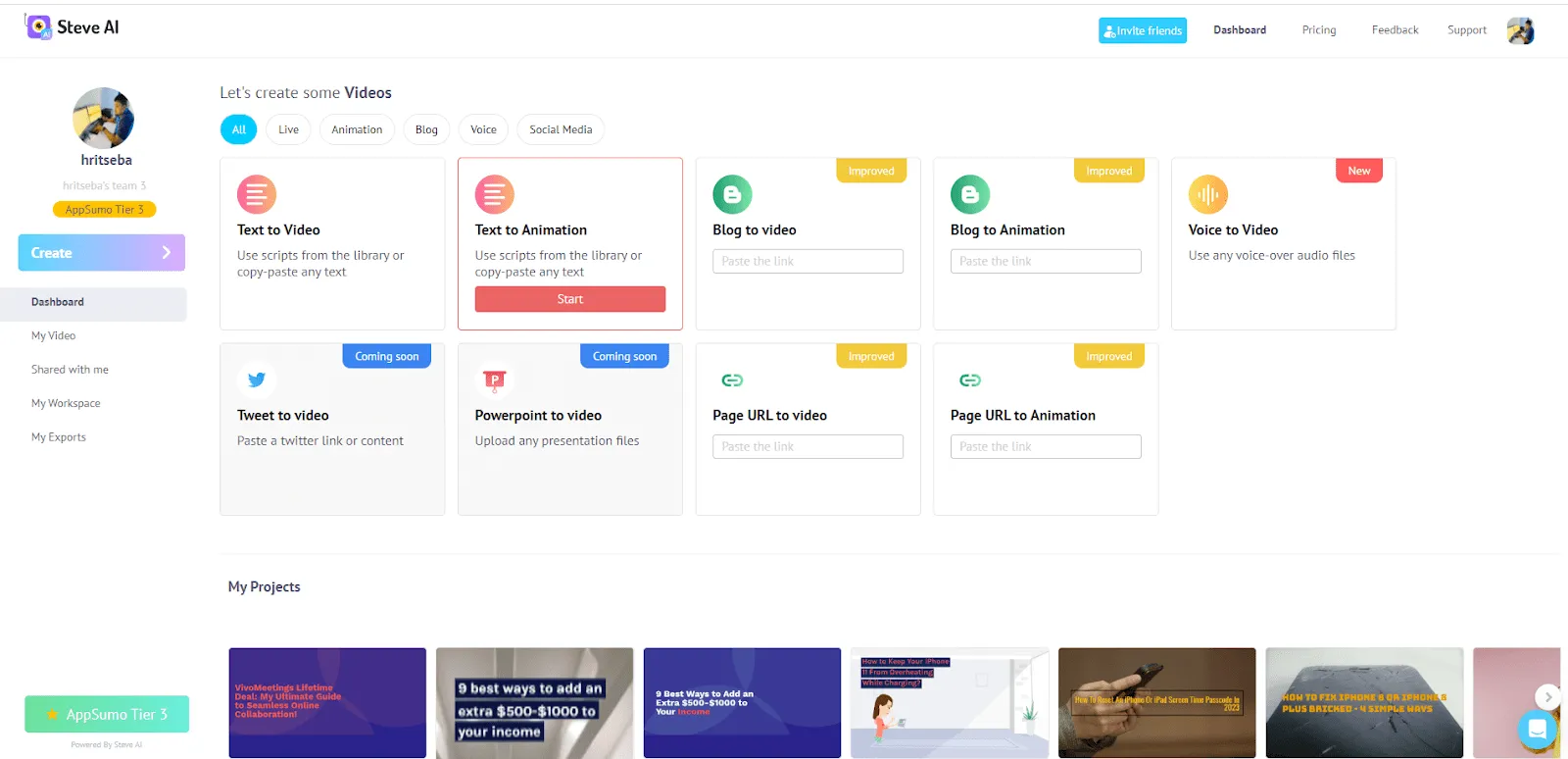Open My Video in the sidebar
This screenshot has height=759, width=1568.
tap(53, 335)
